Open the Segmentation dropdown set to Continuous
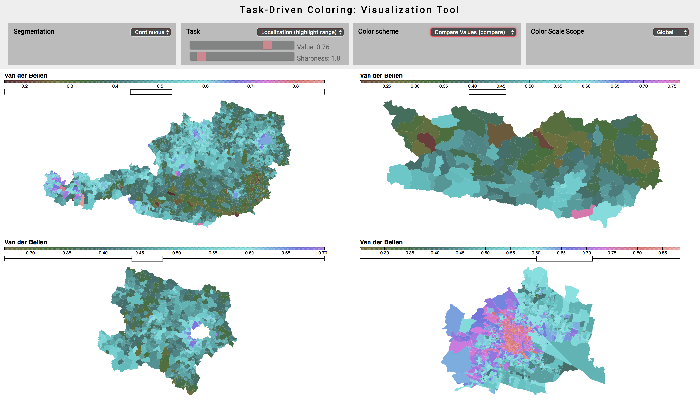Image resolution: width=700 pixels, height=406 pixels. [150, 32]
